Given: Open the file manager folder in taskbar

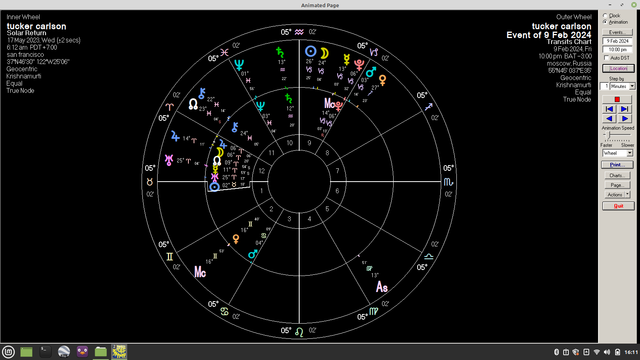Looking at the screenshot, I should pyautogui.click(x=100, y=352).
